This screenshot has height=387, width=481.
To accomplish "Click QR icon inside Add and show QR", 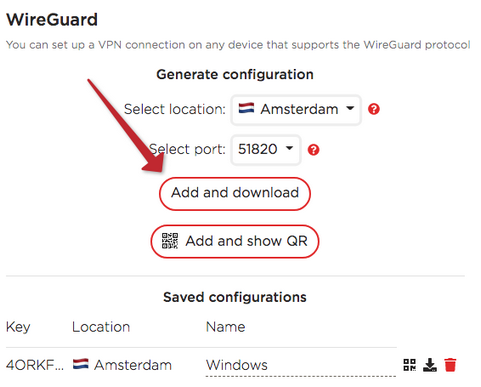I will pyautogui.click(x=170, y=241).
